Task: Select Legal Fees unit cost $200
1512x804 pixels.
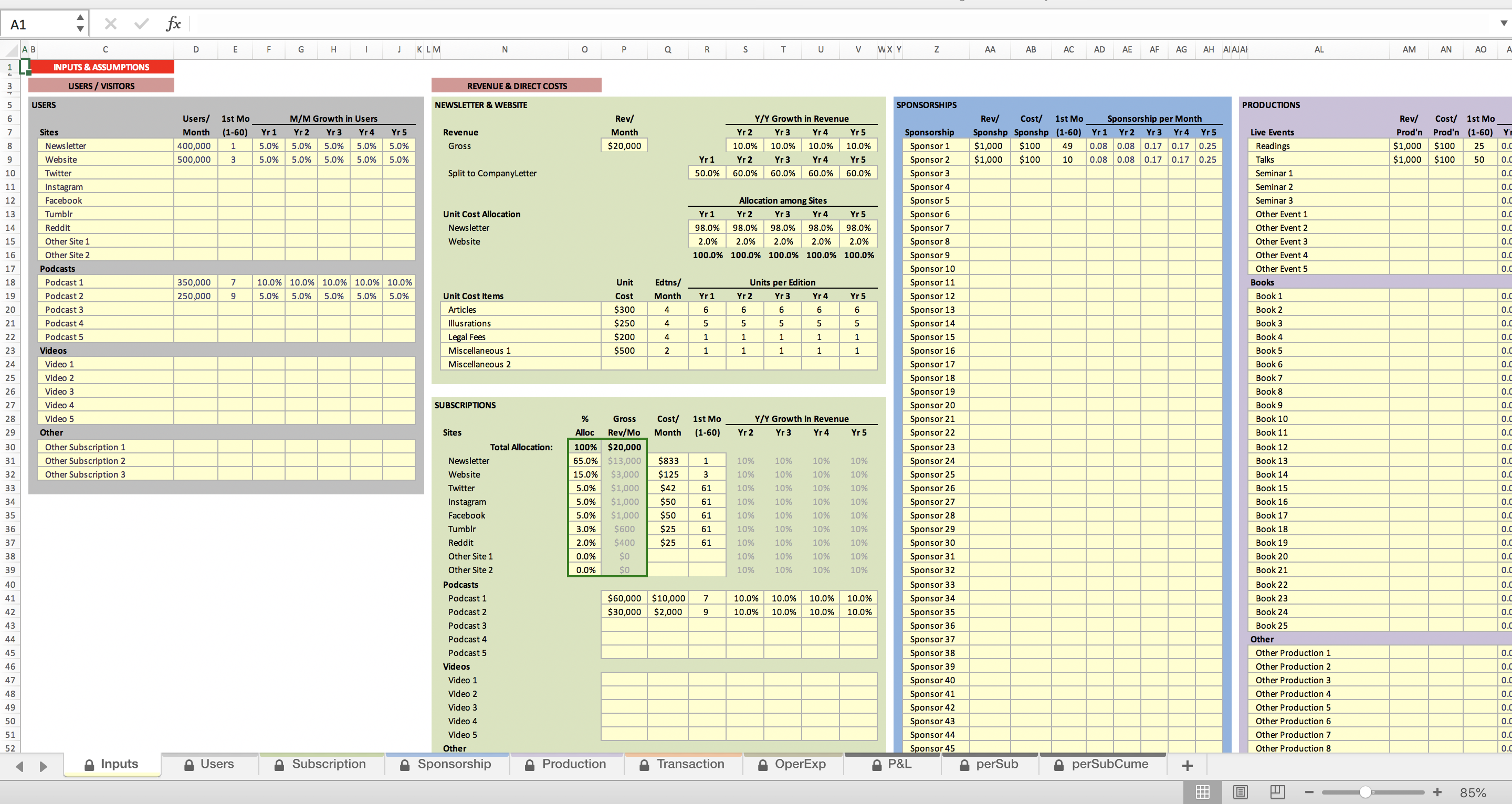Action: point(624,337)
